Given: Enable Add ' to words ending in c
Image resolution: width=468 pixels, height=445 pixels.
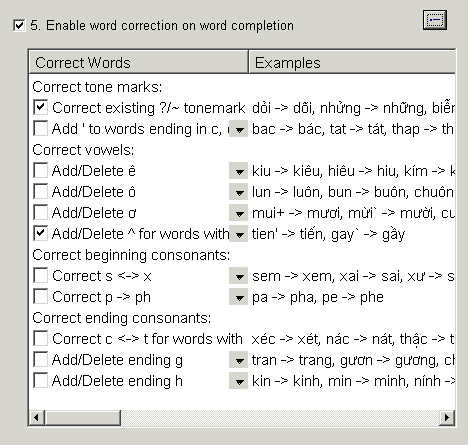Looking at the screenshot, I should pos(40,128).
